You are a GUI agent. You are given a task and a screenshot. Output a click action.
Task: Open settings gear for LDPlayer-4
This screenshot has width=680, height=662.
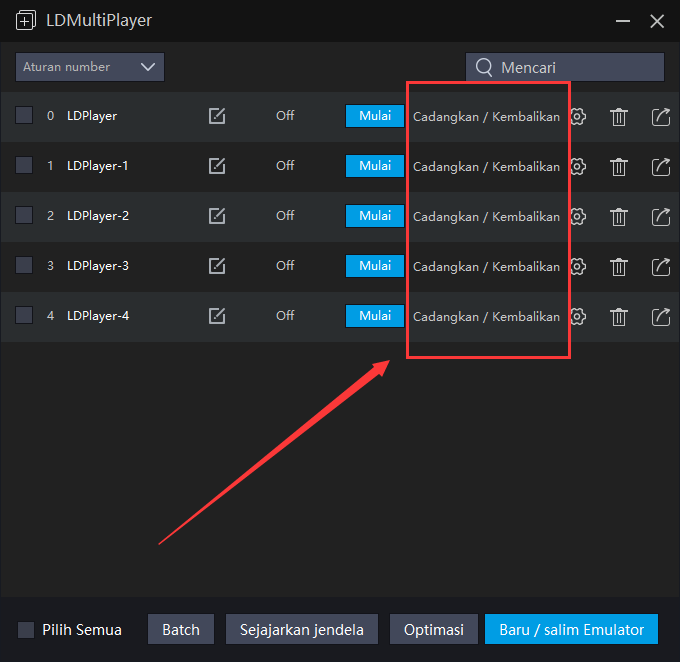coord(578,316)
